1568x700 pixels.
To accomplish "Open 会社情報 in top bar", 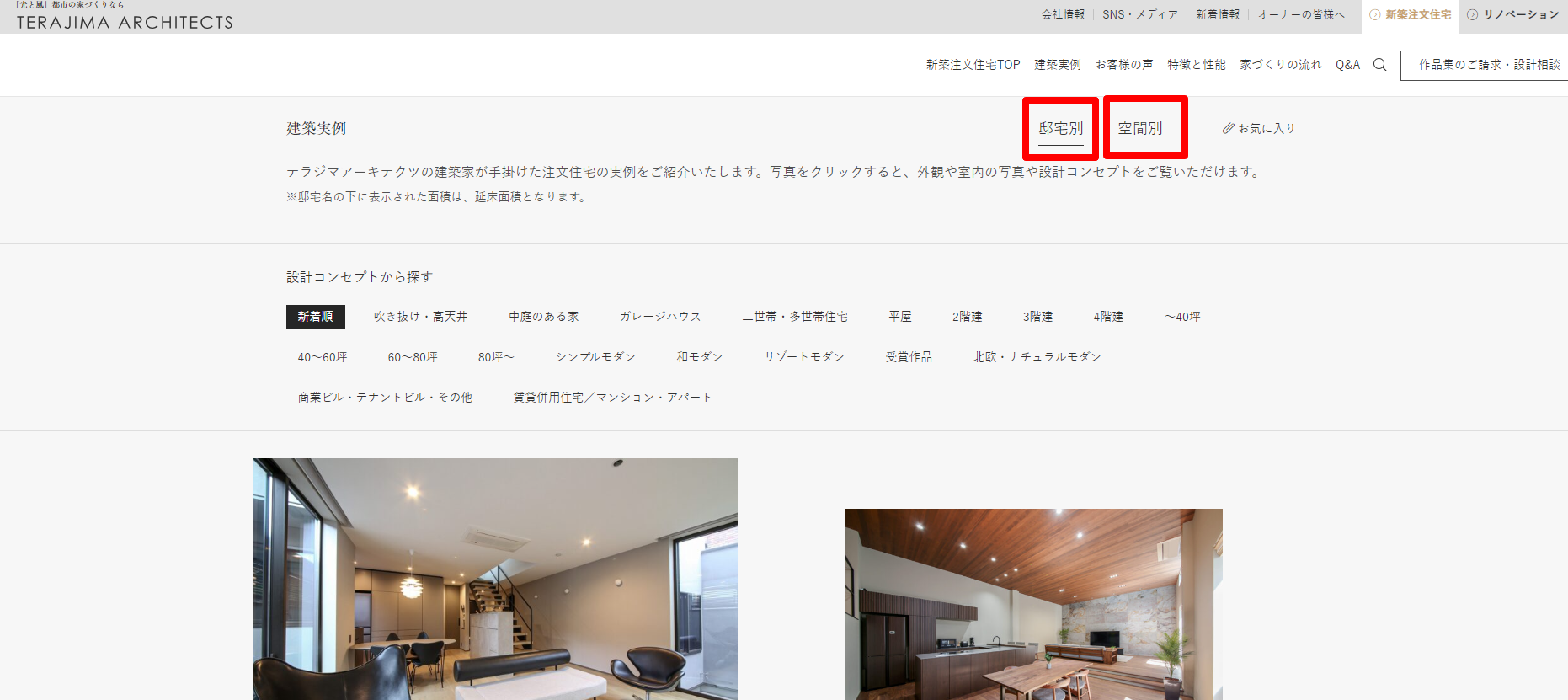I will tap(1063, 15).
